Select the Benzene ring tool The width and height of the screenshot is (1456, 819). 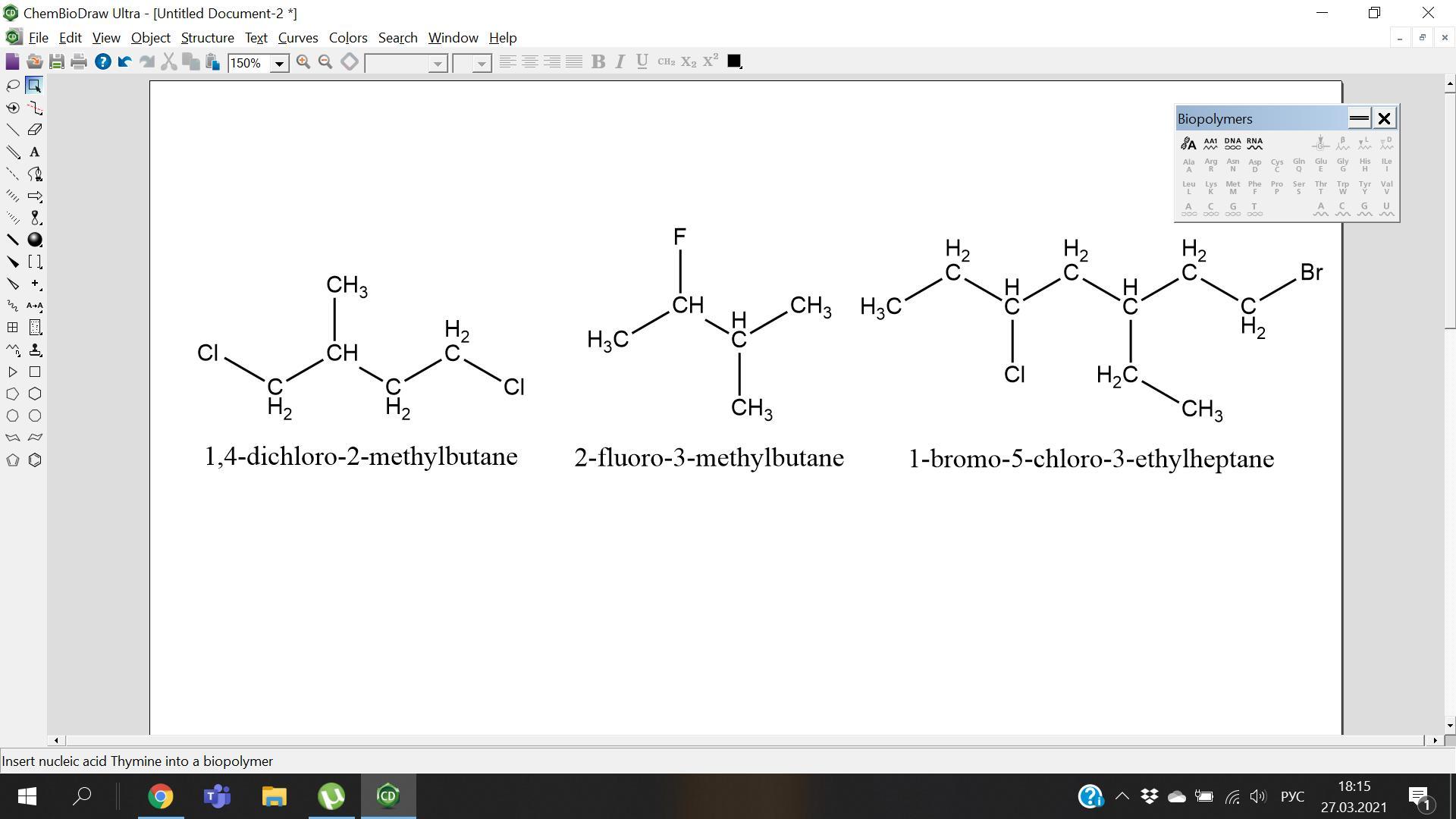coord(35,460)
